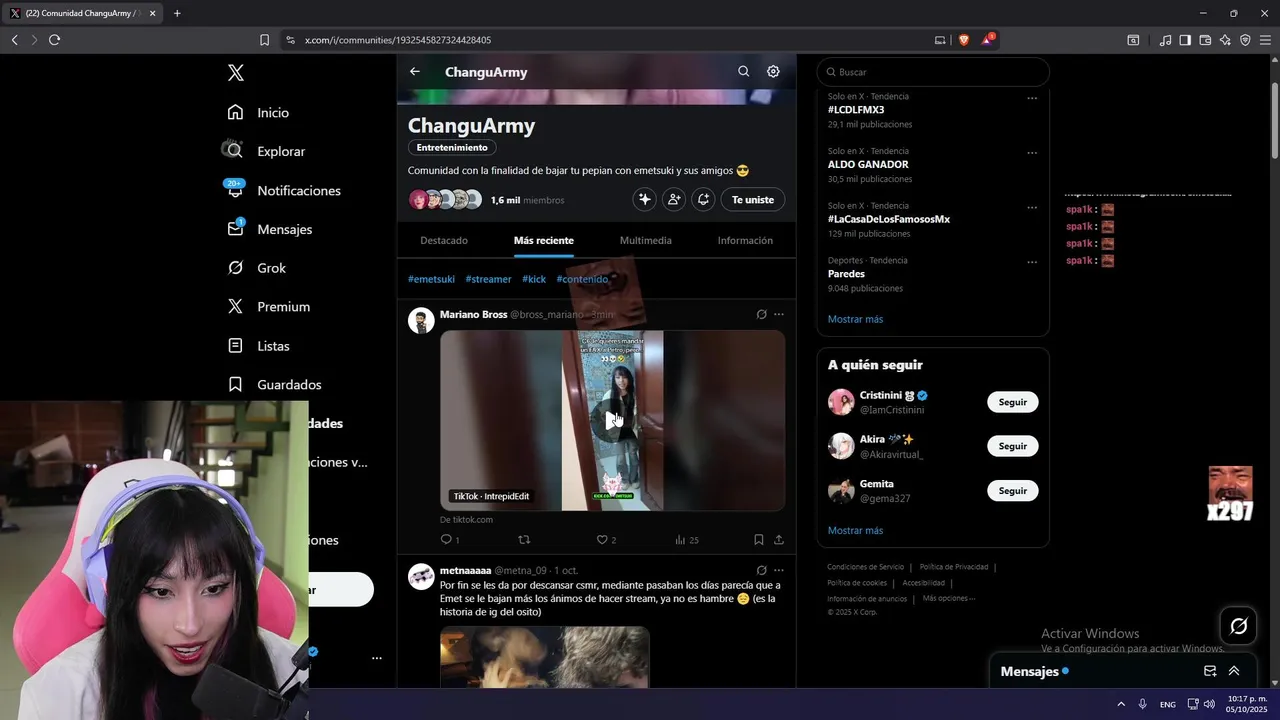Search within the ChanguArmy community

743,72
